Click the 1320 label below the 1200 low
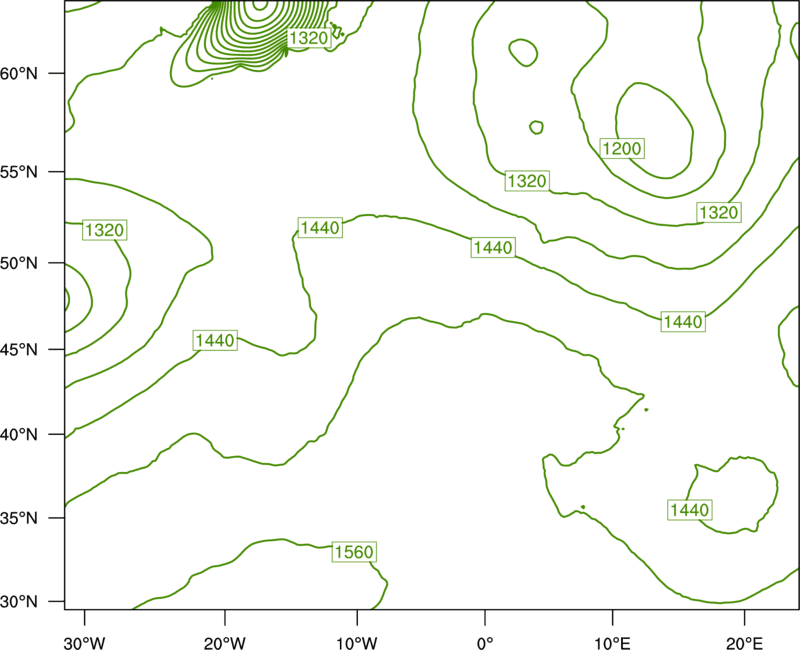 527,181
